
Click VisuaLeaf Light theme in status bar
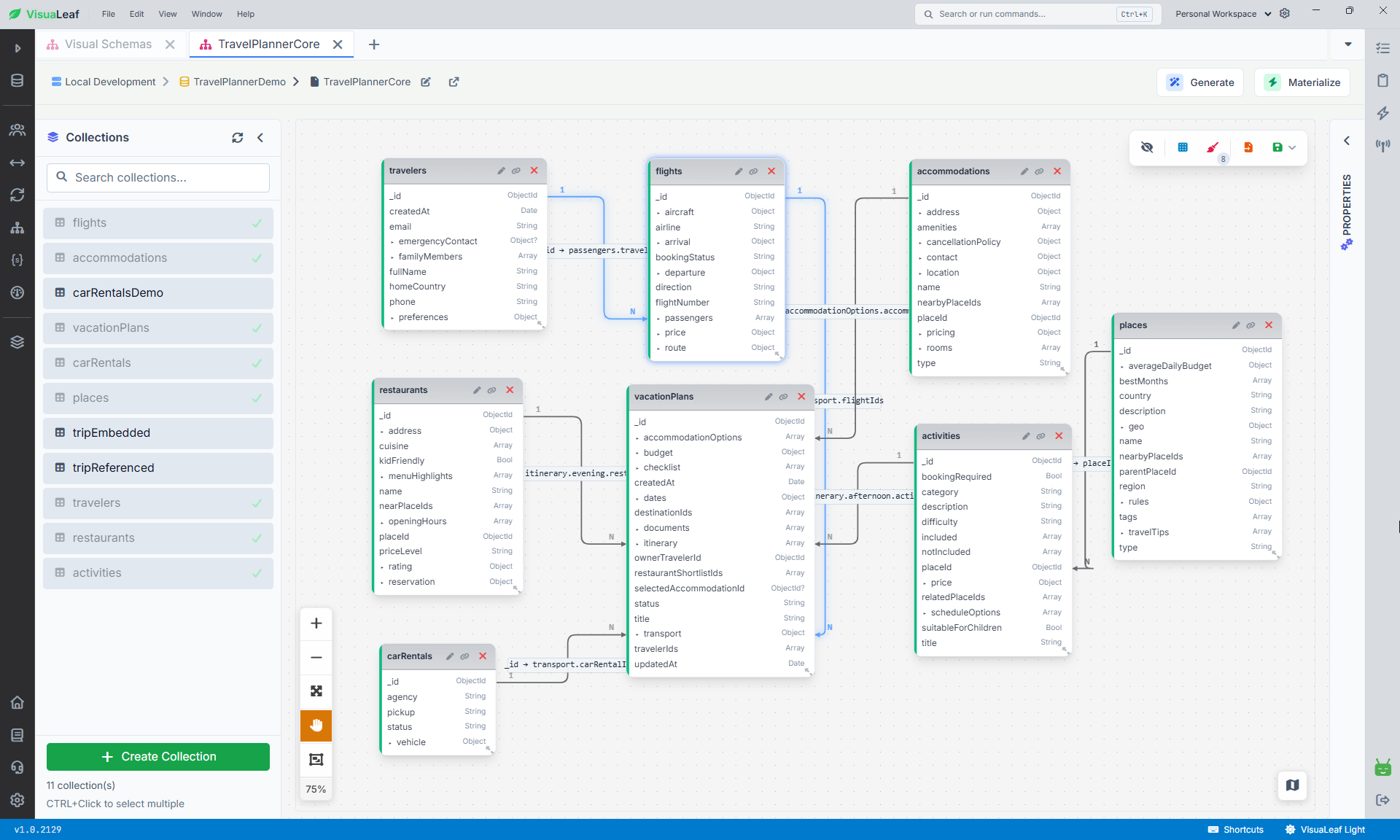(1325, 830)
